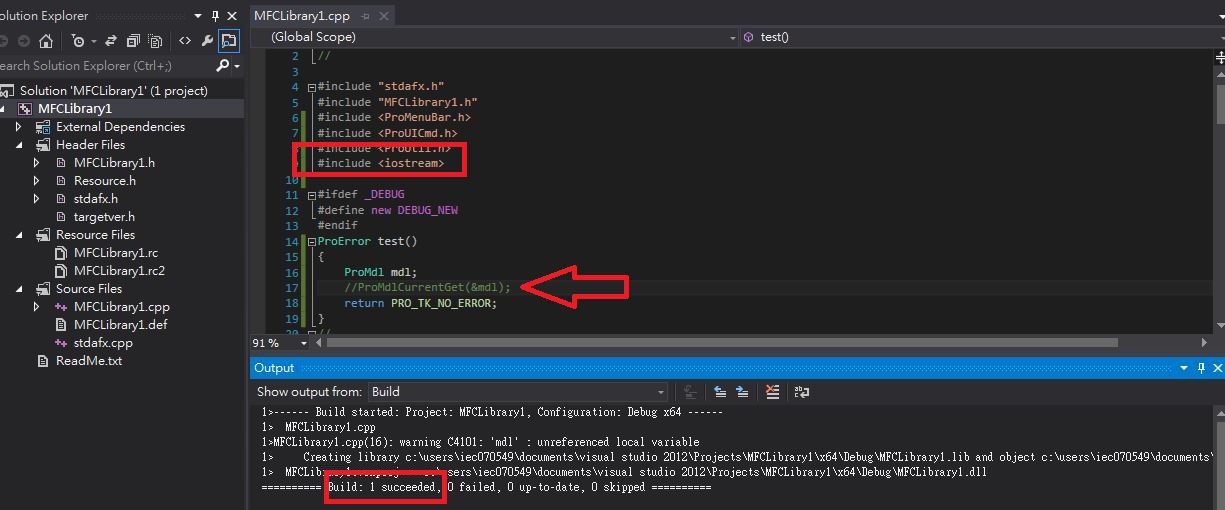This screenshot has height=510, width=1225.
Task: Expand the External Dependencies node
Action: click(x=18, y=127)
